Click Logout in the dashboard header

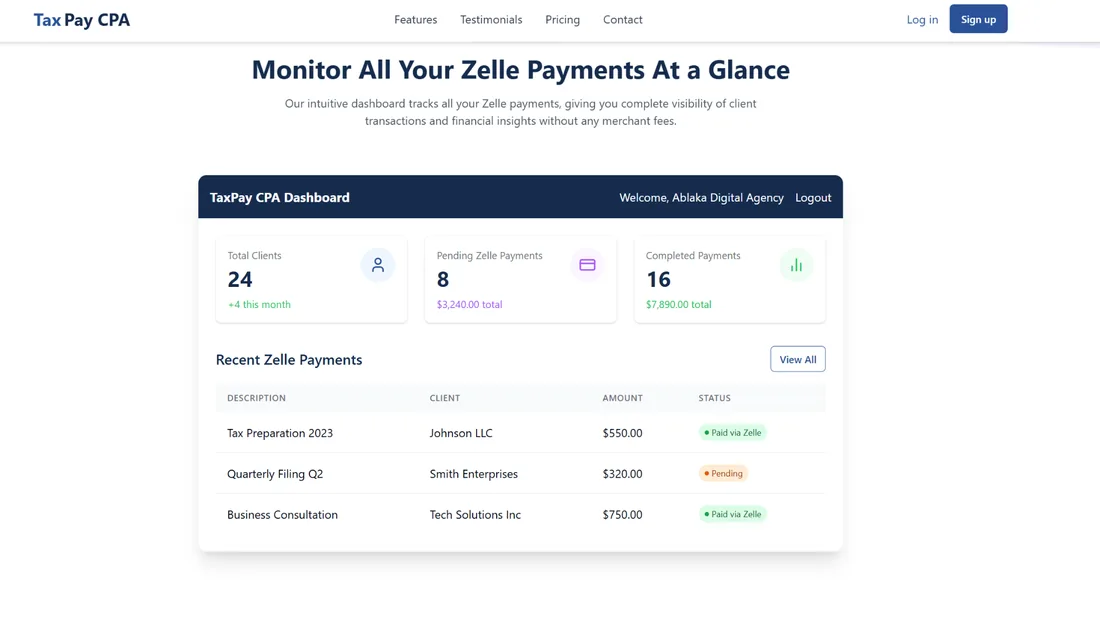(813, 198)
